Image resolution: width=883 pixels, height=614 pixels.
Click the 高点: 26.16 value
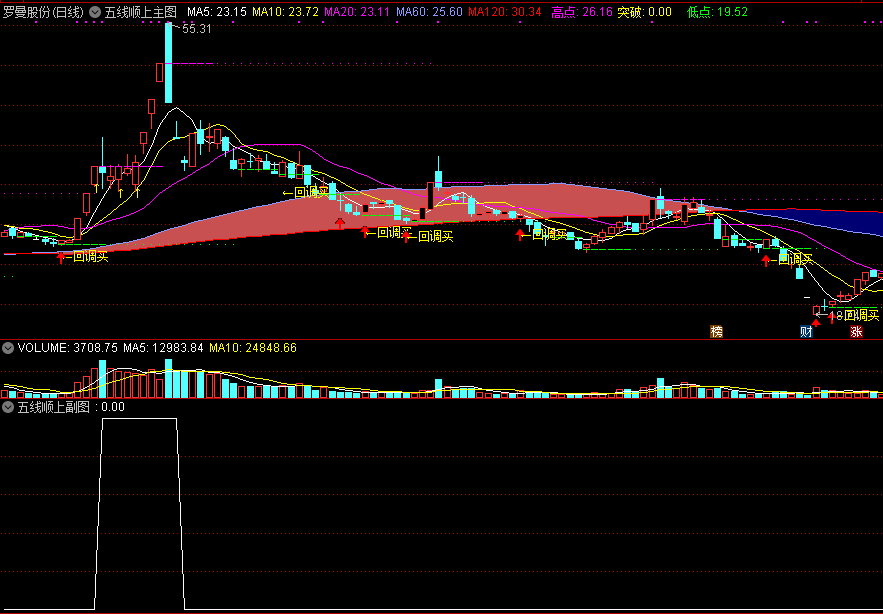coord(581,12)
